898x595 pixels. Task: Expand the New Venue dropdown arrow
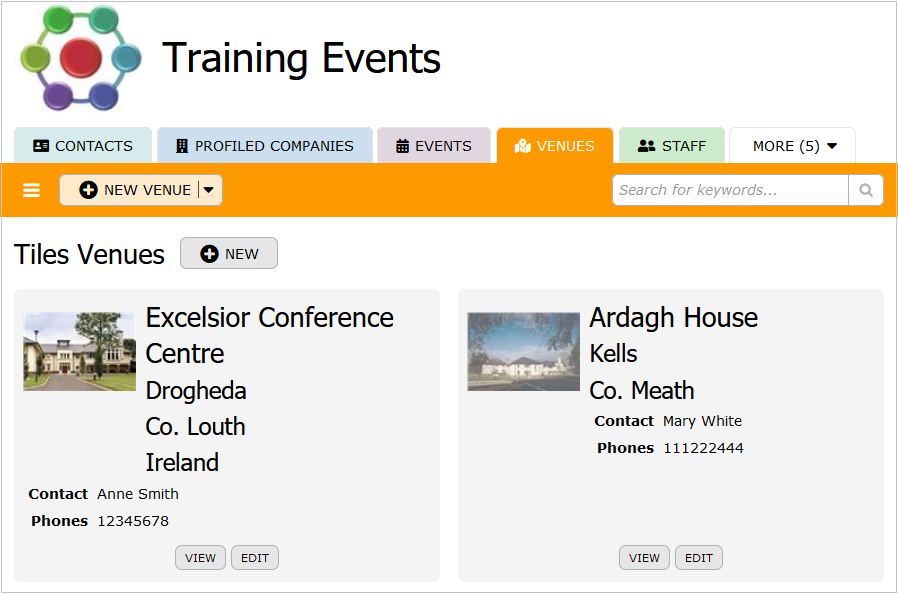(x=209, y=190)
